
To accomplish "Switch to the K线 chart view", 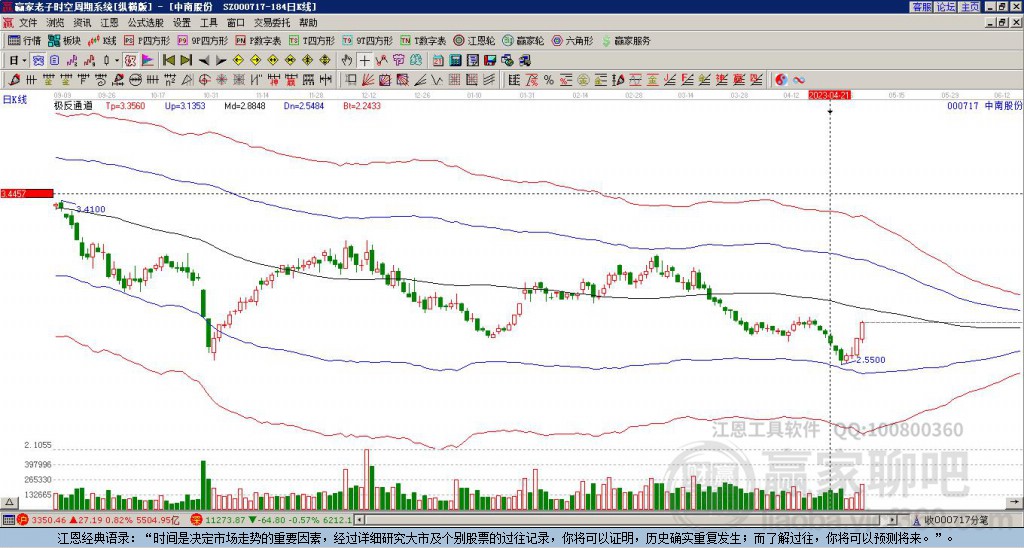I will (x=101, y=40).
